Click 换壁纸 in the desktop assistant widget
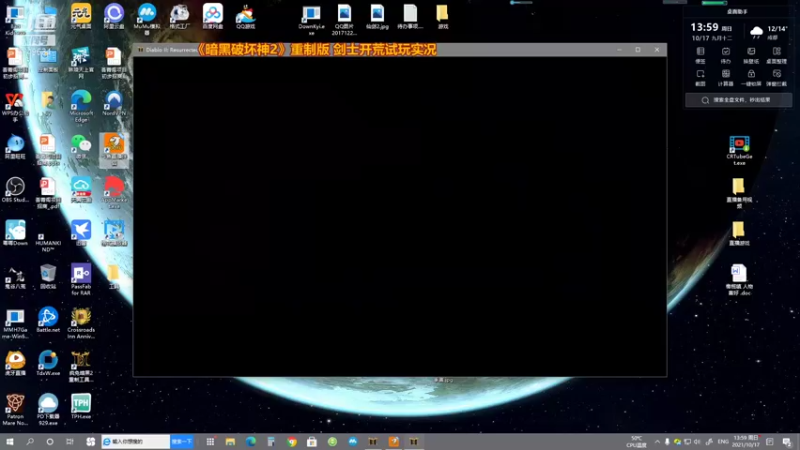This screenshot has width=800, height=450. pos(751,55)
